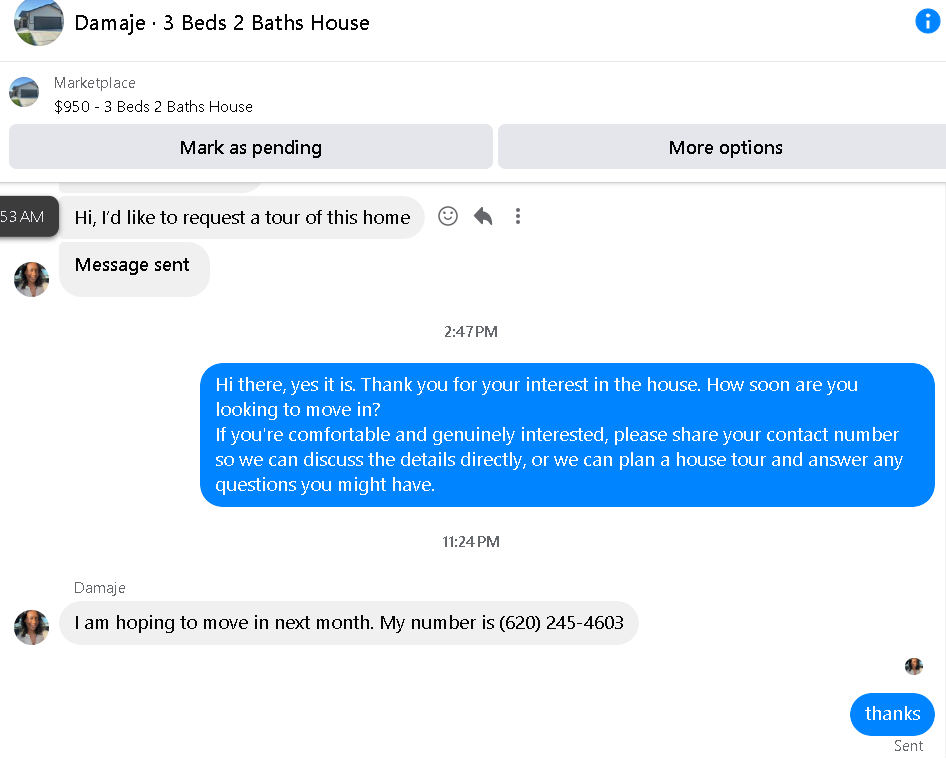Open Damaje 3 Beds 2 Baths House title
946x767 pixels.
222,23
